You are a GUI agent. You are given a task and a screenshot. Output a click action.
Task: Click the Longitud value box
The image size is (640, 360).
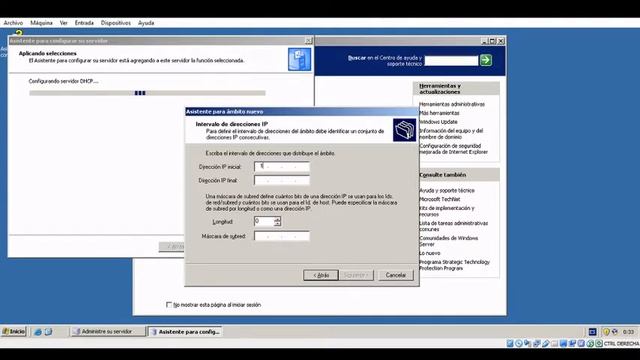(x=264, y=222)
